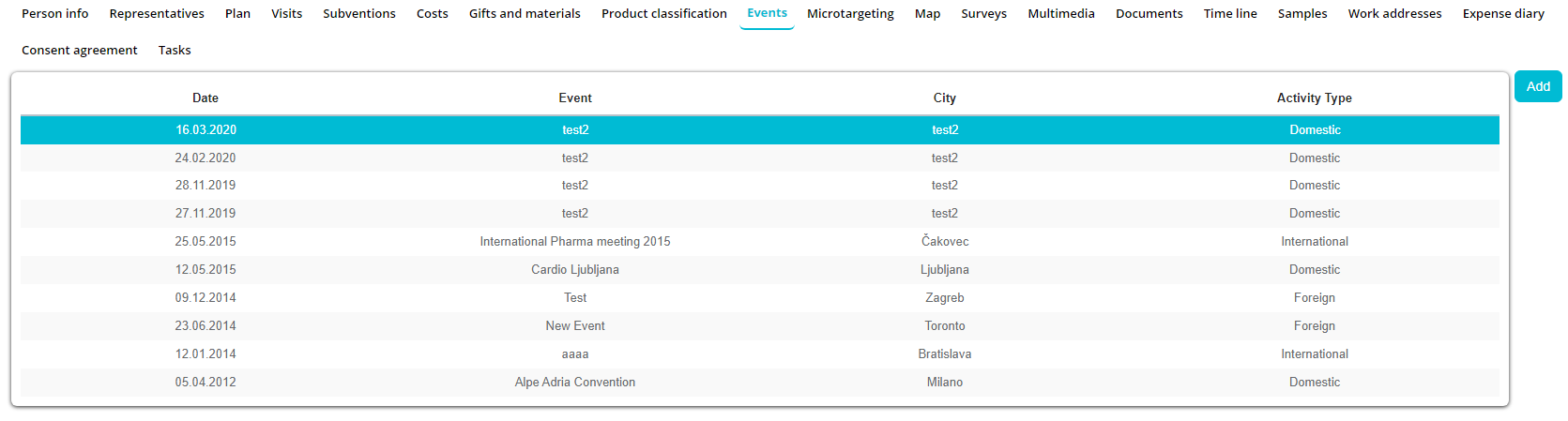Open the Expense diary tab
This screenshot has width=1568, height=421.
(x=1502, y=14)
